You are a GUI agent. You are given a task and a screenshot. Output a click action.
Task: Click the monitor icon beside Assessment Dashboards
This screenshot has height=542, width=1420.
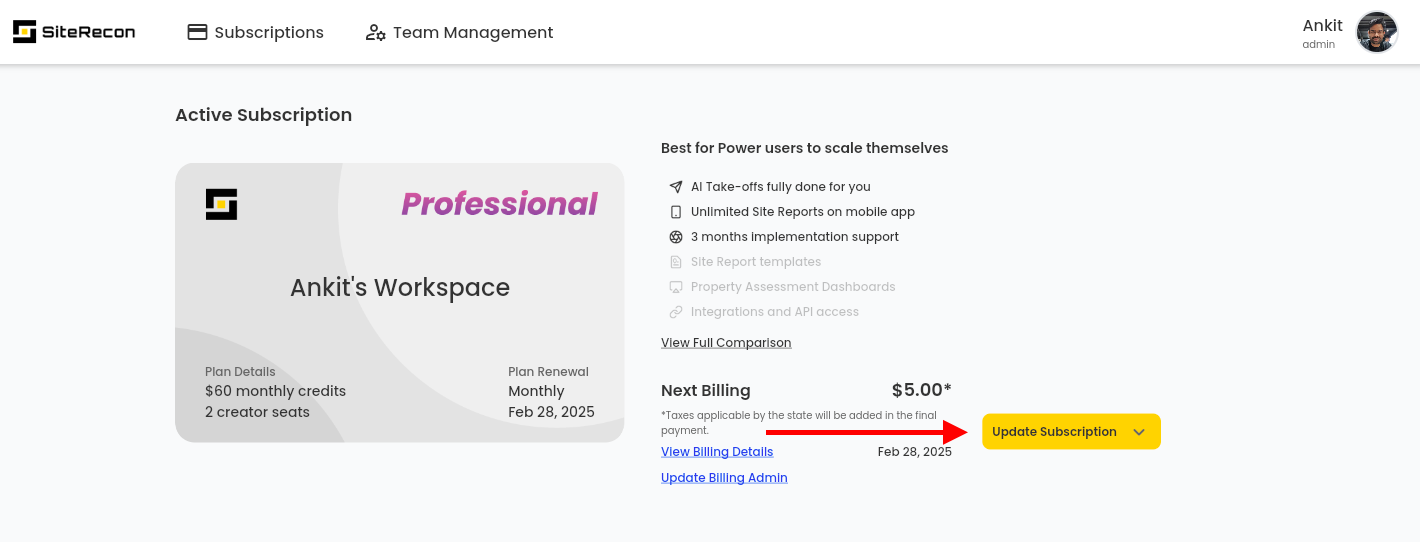coord(675,287)
